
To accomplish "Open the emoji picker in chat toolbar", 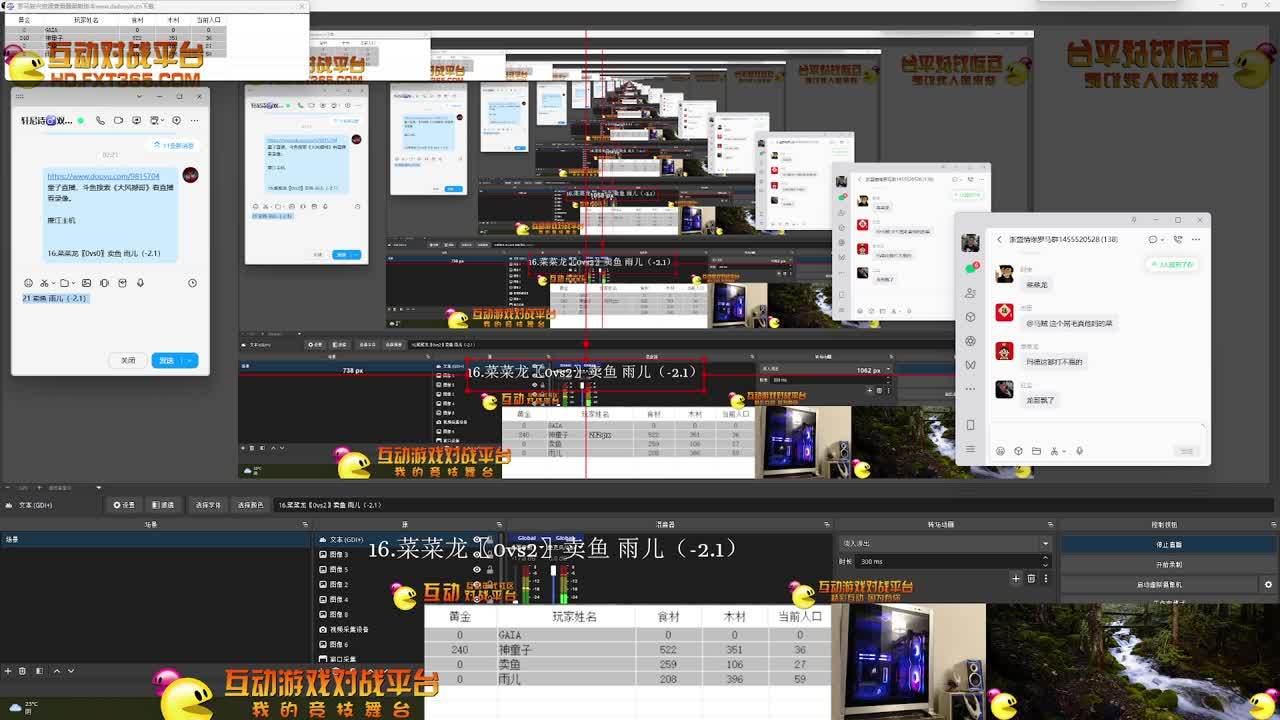I will click(28, 283).
